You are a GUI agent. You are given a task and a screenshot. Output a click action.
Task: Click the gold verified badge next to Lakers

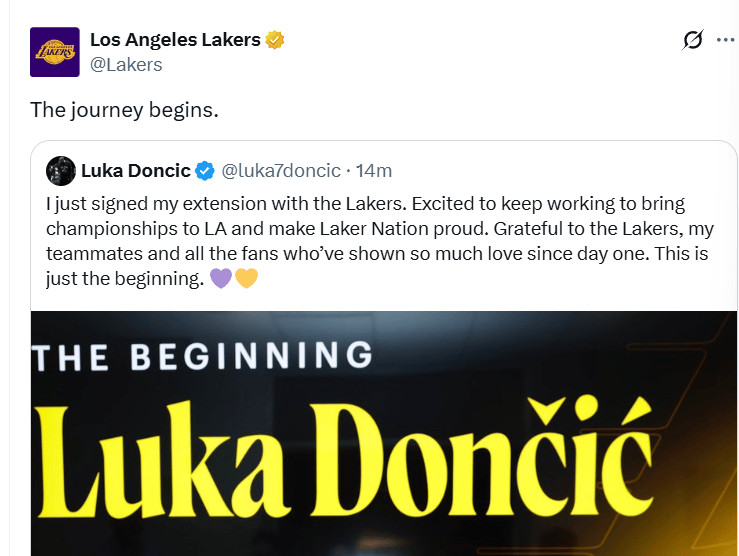(x=274, y=40)
